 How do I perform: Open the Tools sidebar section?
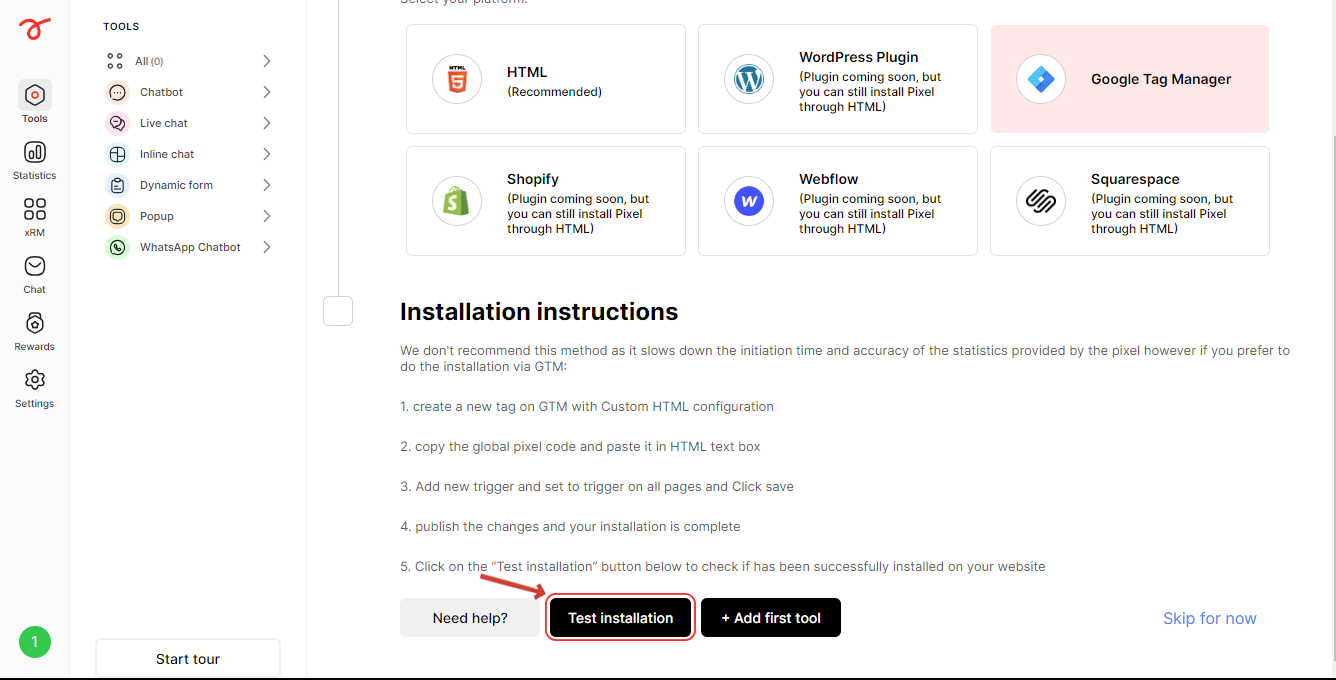[34, 103]
